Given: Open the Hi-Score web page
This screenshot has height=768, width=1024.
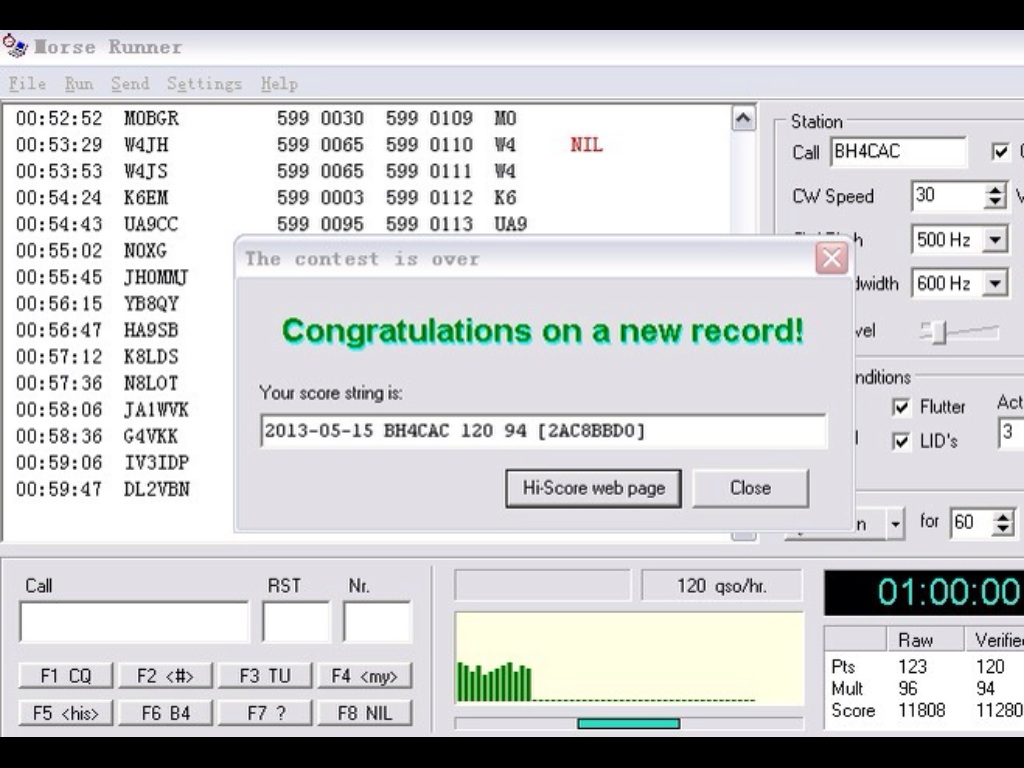Looking at the screenshot, I should [593, 488].
